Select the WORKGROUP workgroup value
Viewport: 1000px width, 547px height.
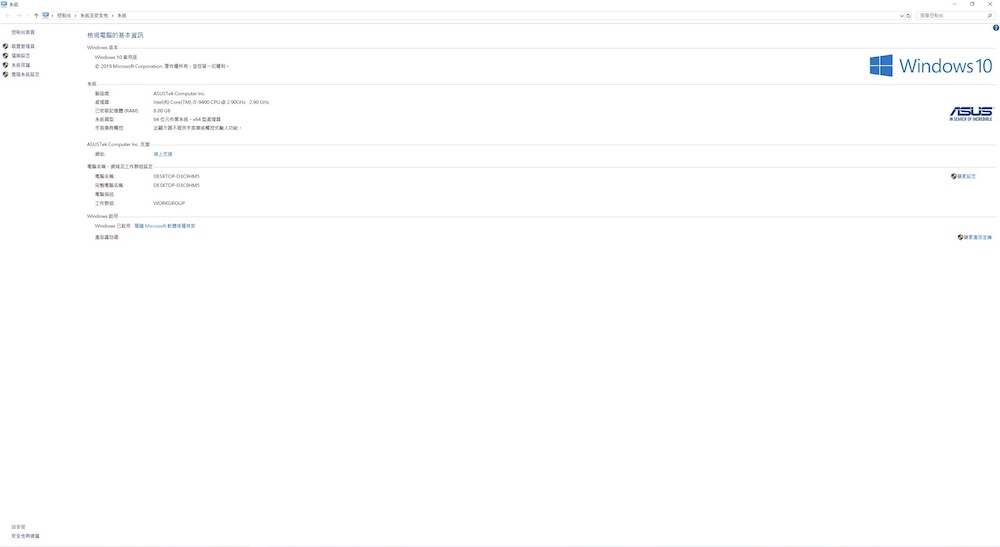pyautogui.click(x=169, y=203)
